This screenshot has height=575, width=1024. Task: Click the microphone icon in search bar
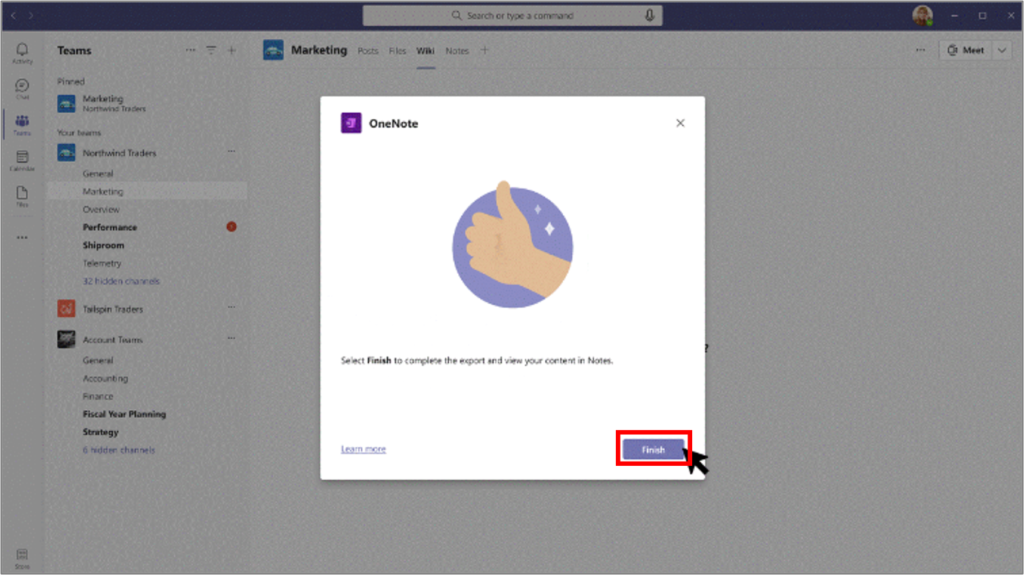pyautogui.click(x=649, y=15)
